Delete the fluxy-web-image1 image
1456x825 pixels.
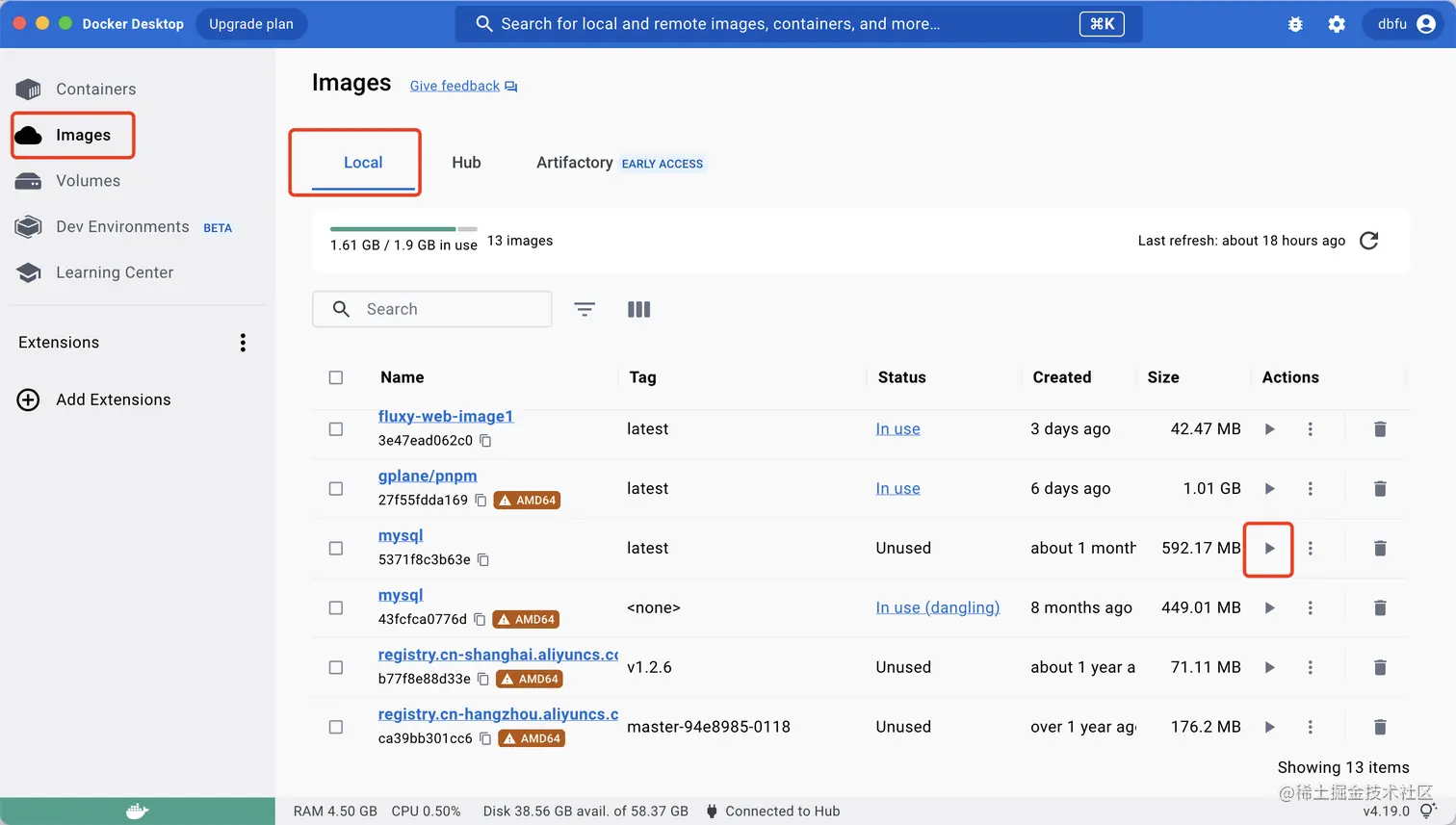coord(1380,429)
